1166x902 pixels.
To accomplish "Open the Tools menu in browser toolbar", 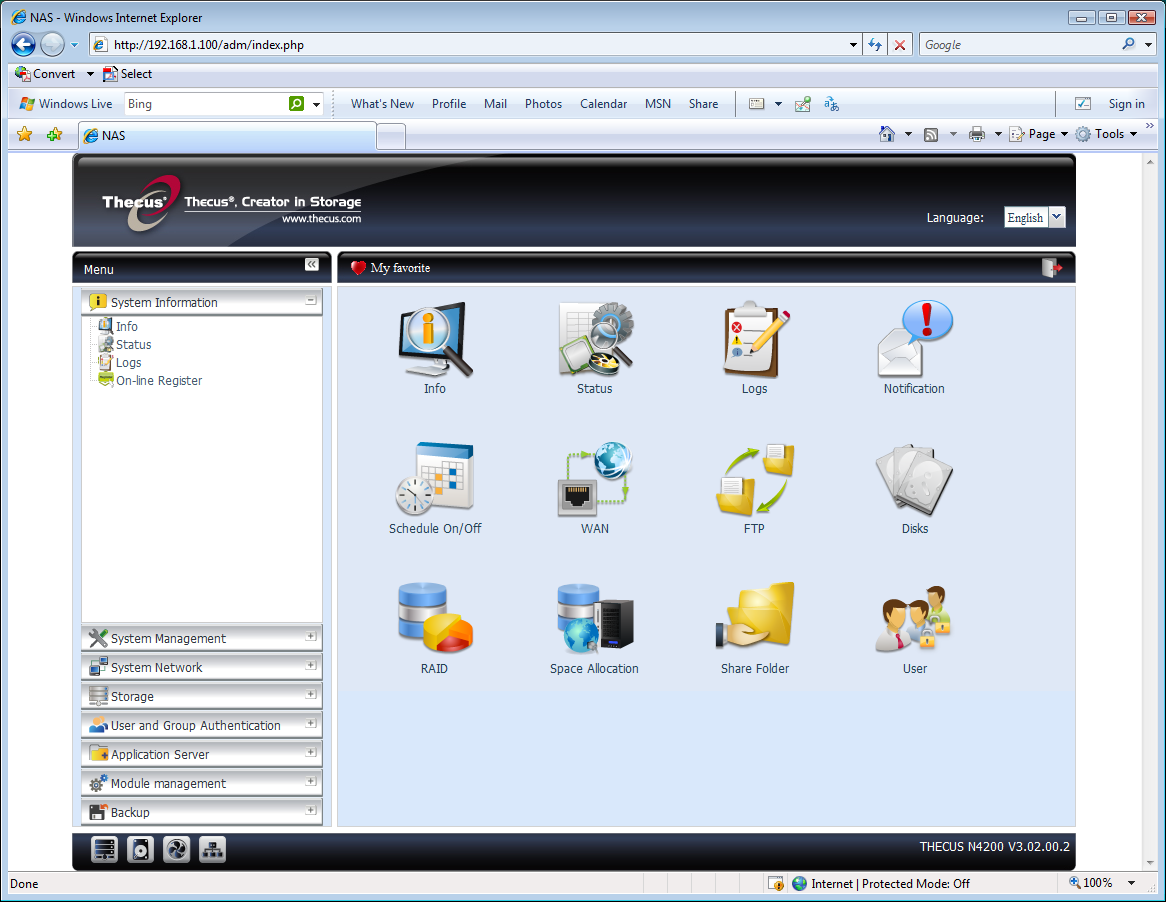I will [1107, 134].
